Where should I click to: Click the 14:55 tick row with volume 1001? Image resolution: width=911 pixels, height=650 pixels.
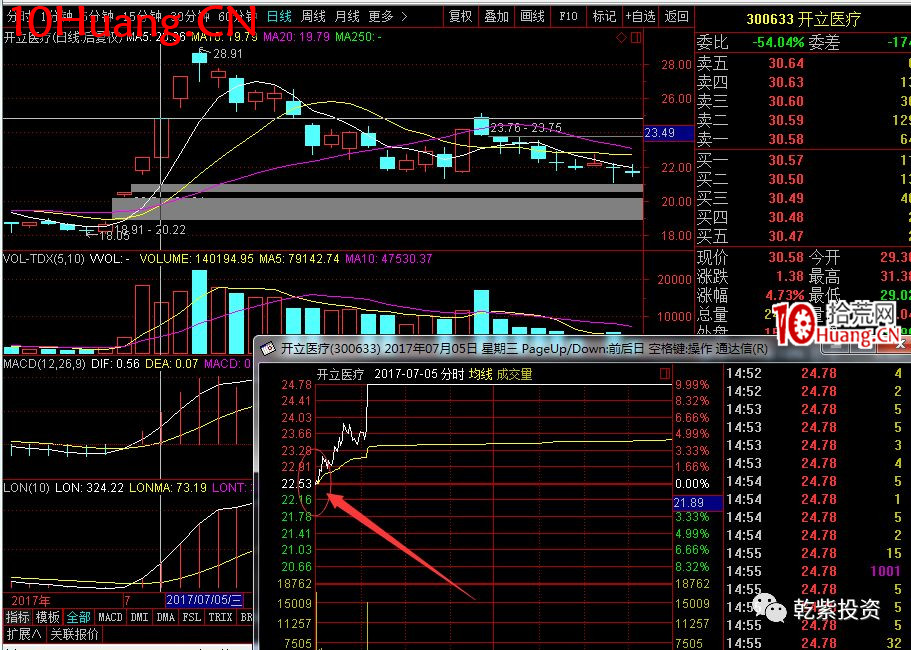click(815, 571)
